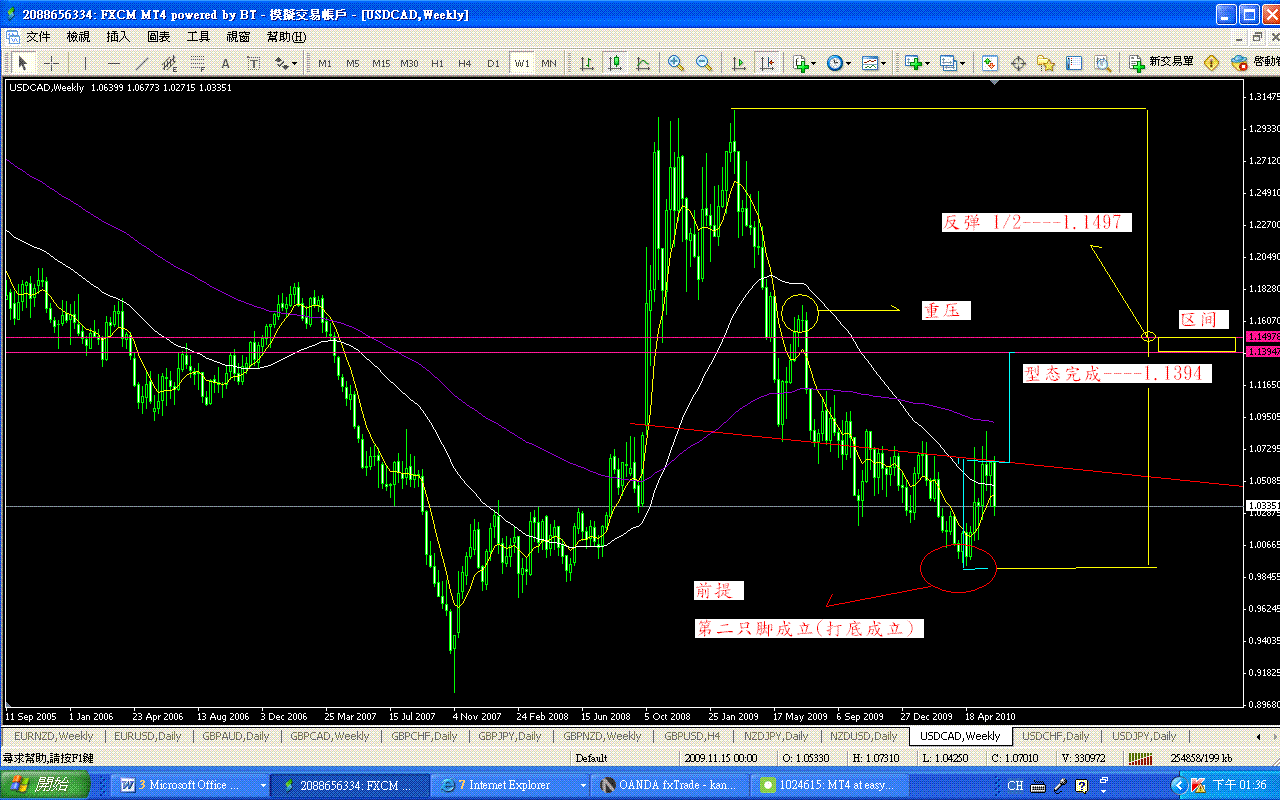
Task: Choose the Fibonacci Retracement tool
Action: (197, 63)
